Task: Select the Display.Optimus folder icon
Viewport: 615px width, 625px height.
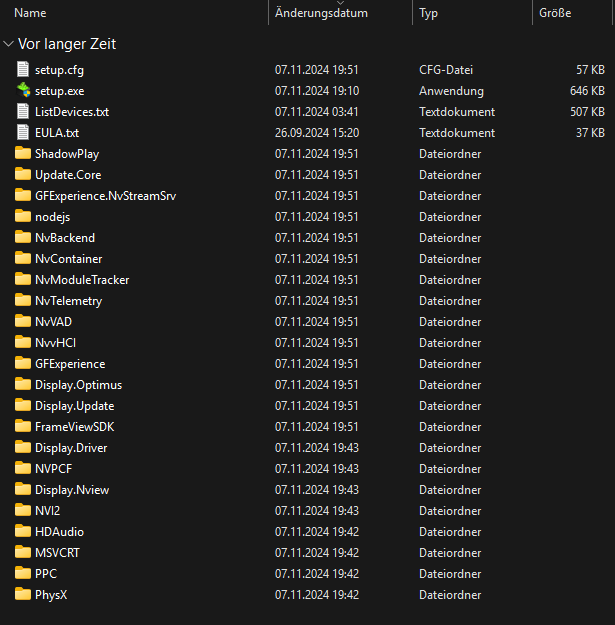Action: click(23, 385)
